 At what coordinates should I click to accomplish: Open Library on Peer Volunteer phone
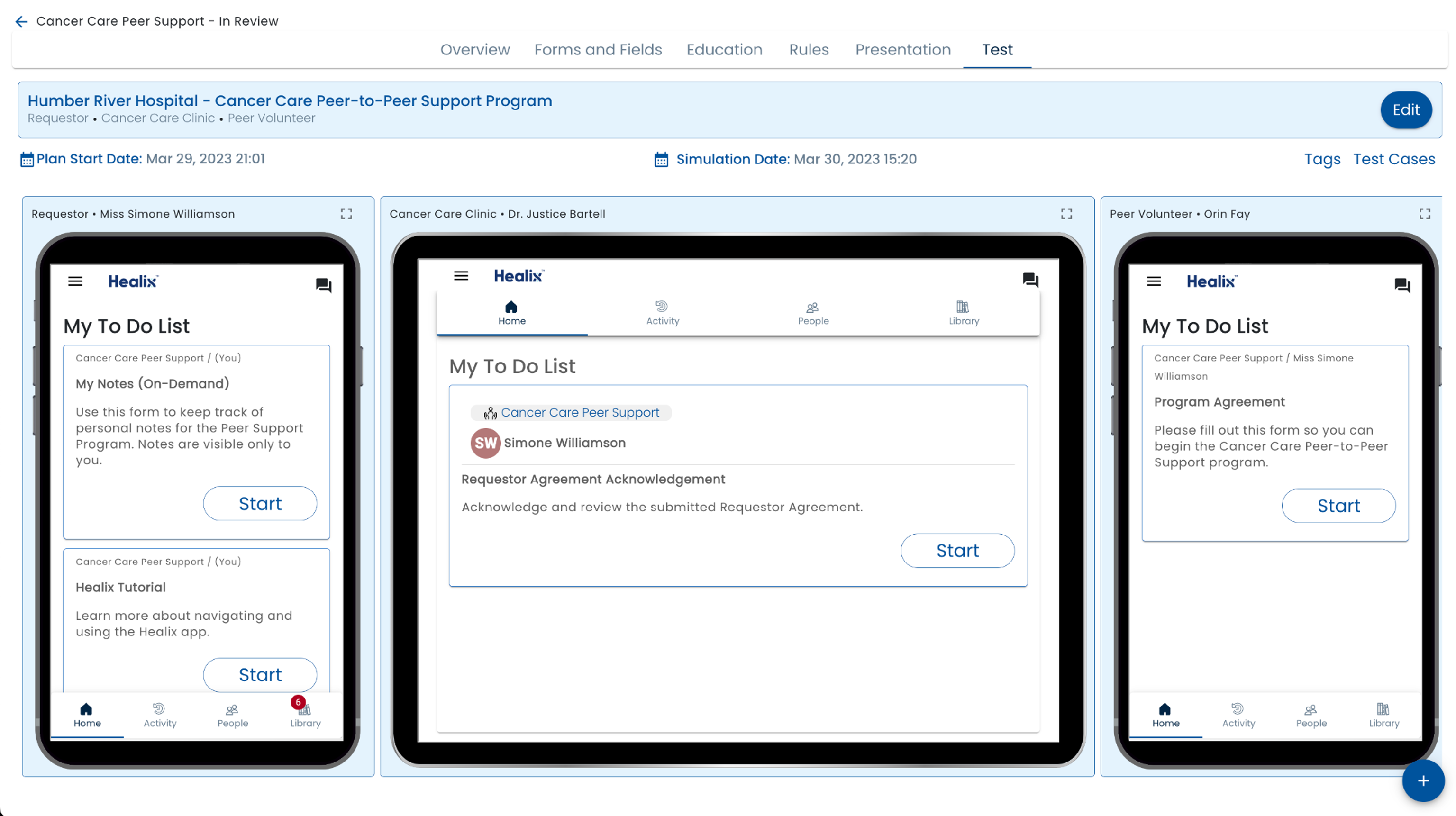[1383, 716]
